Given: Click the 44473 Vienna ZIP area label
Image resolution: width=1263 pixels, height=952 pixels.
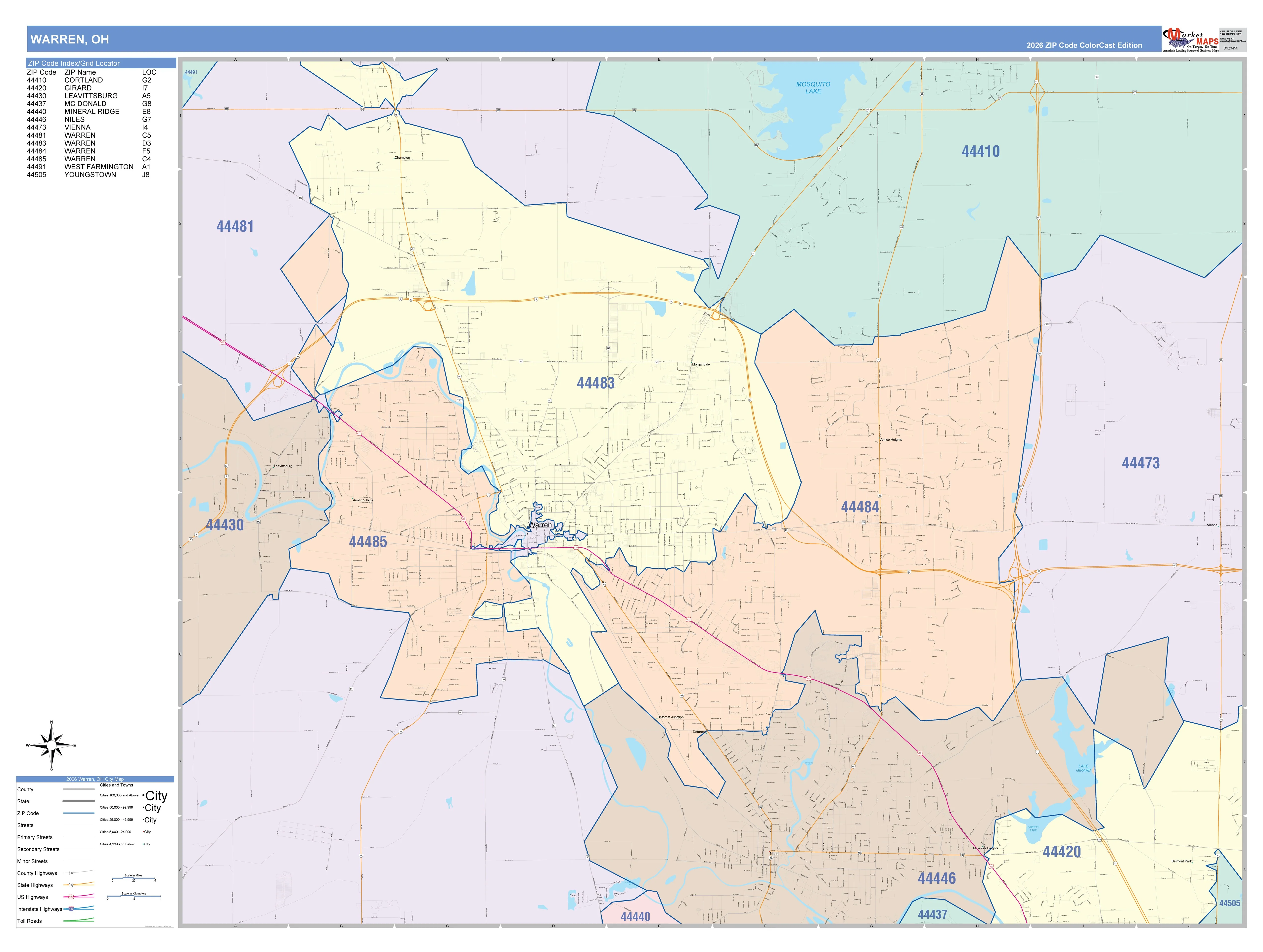Looking at the screenshot, I should 1141,463.
